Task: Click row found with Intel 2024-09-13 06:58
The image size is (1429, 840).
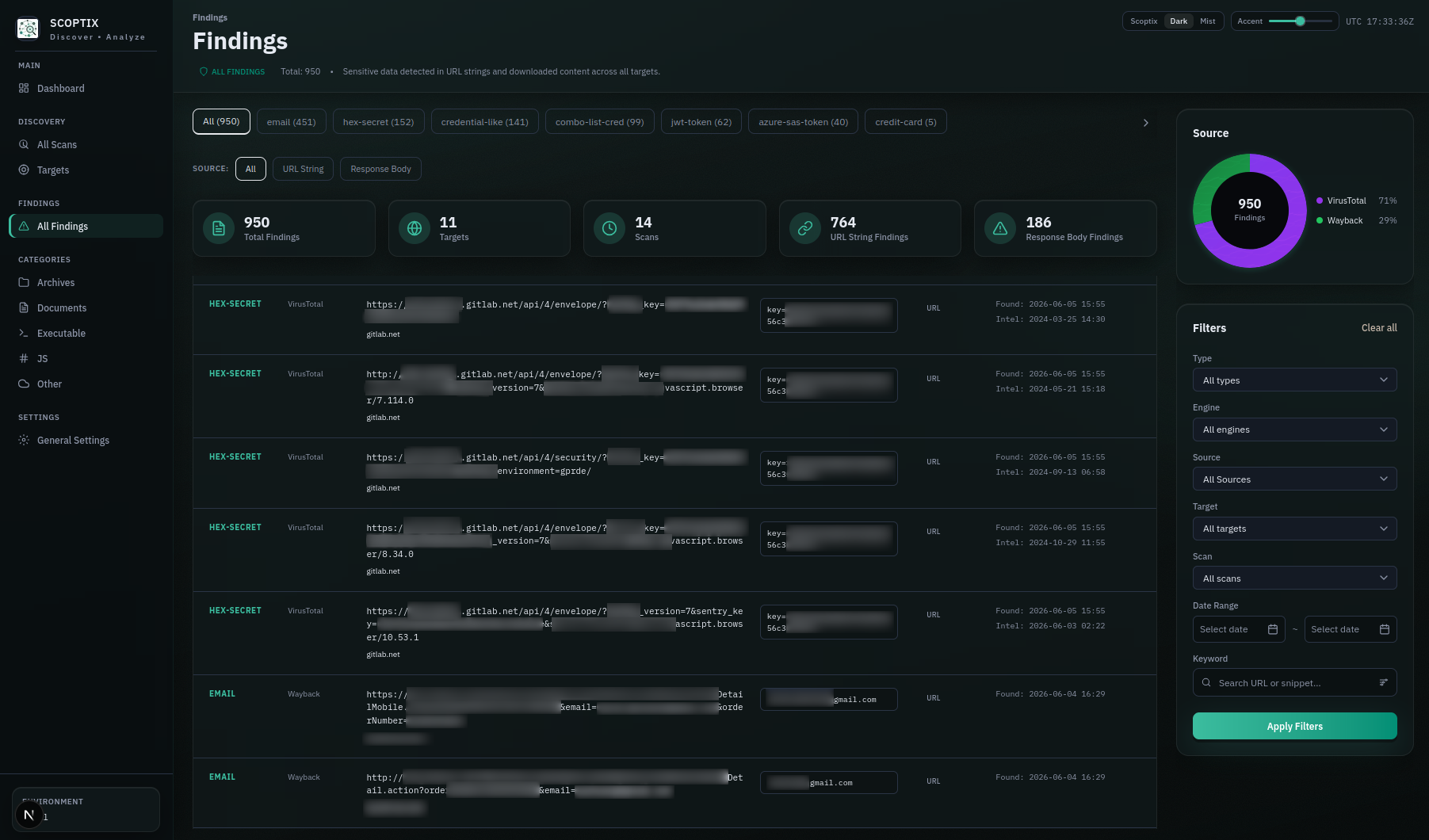Action: pos(674,473)
